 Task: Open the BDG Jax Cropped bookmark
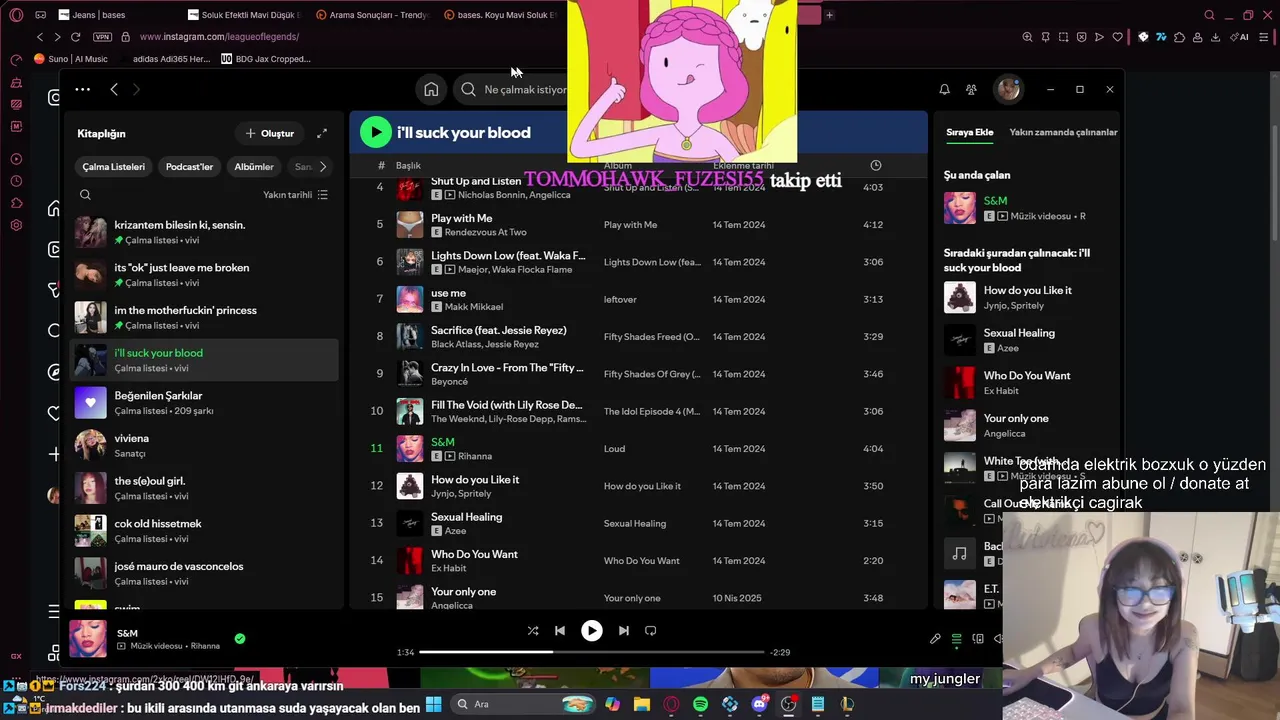tap(266, 59)
